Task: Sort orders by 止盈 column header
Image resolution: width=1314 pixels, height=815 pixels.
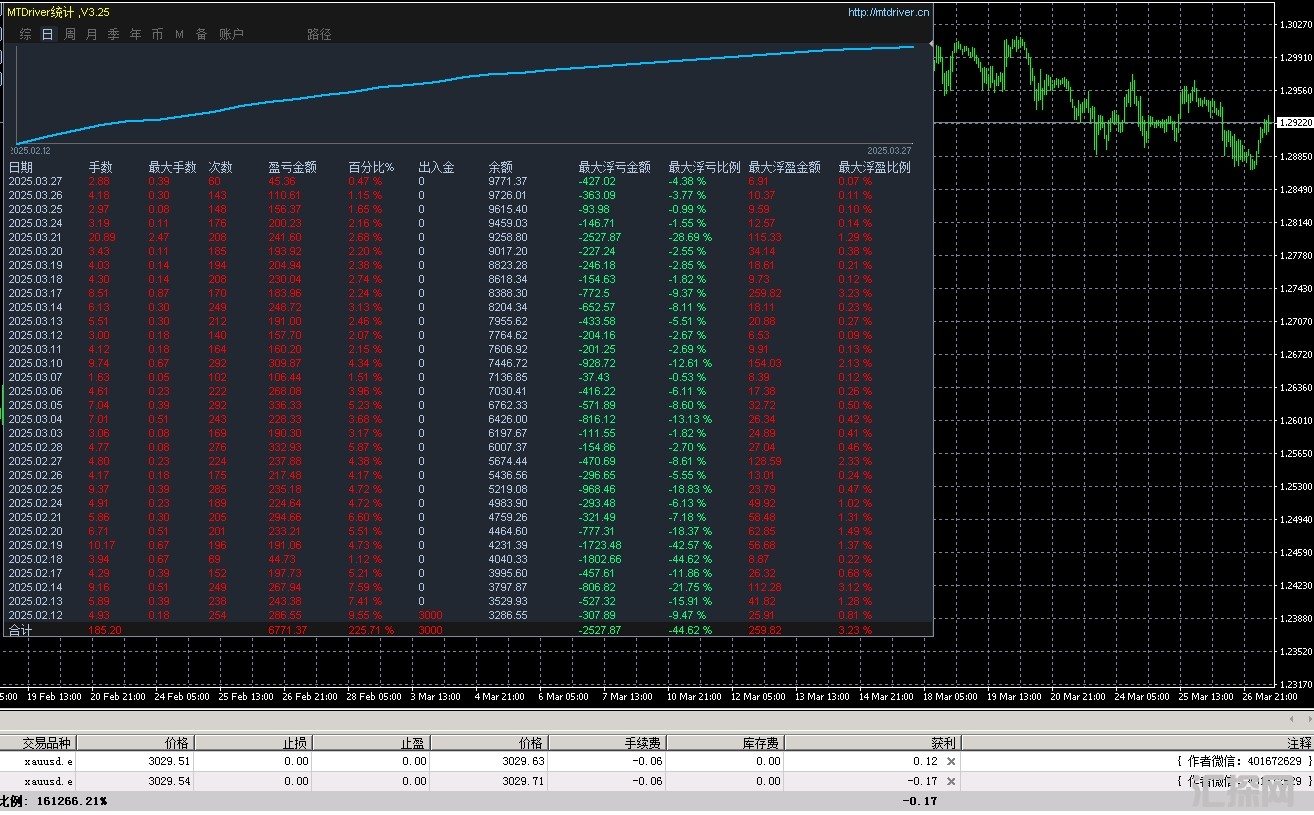Action: point(370,743)
